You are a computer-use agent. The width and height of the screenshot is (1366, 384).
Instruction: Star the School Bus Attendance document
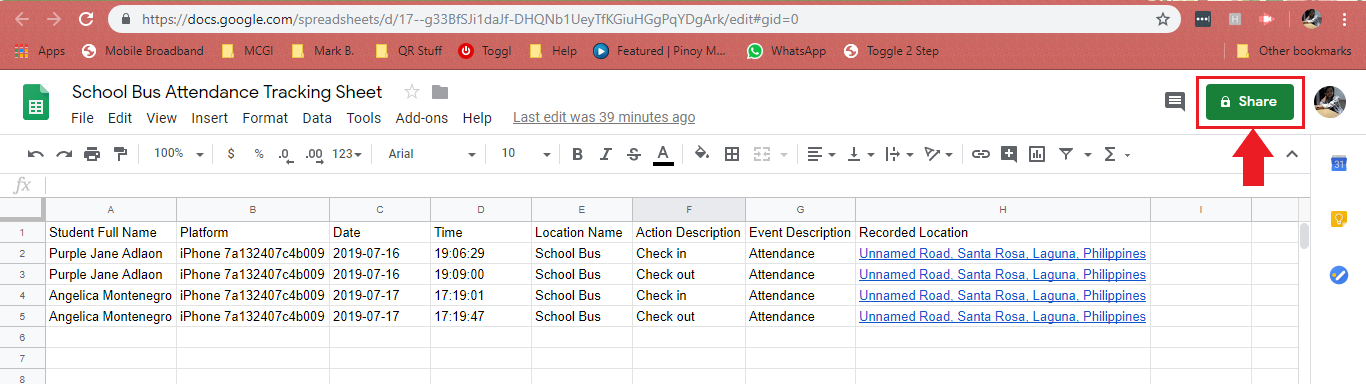[x=411, y=92]
